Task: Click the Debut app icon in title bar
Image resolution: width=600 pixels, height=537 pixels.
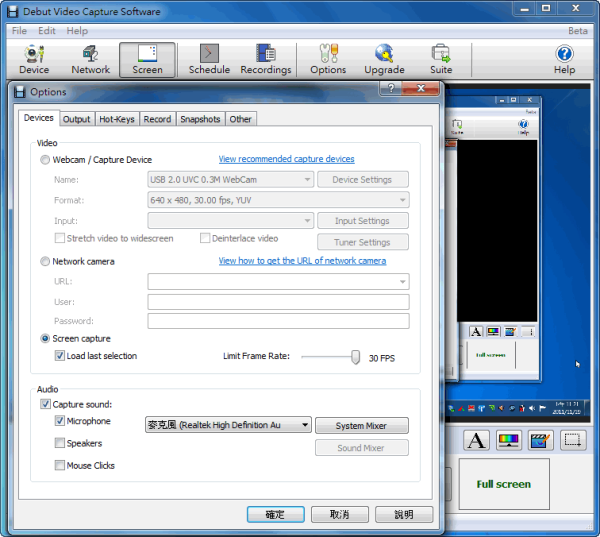Action: tap(13, 11)
